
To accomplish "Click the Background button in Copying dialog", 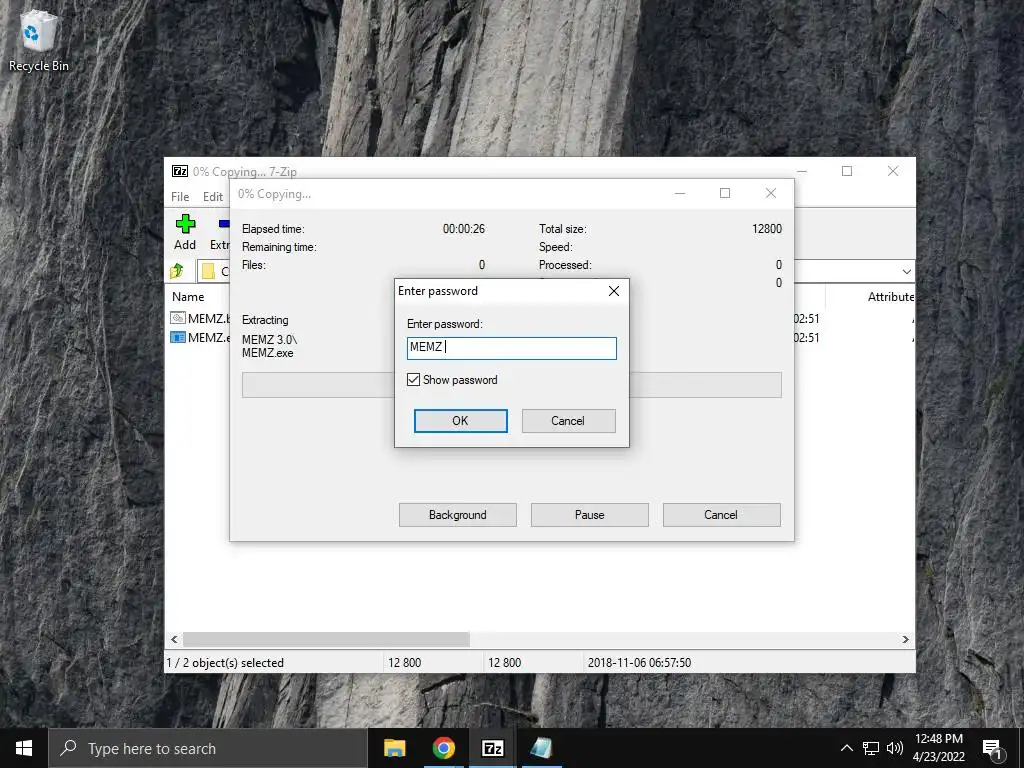I will (x=458, y=515).
